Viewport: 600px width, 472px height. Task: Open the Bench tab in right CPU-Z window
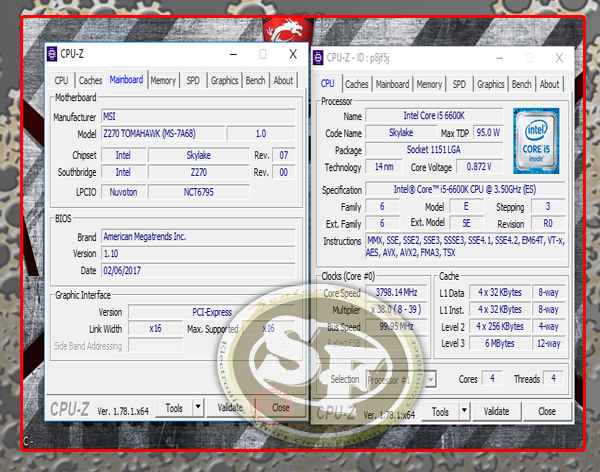tap(522, 84)
